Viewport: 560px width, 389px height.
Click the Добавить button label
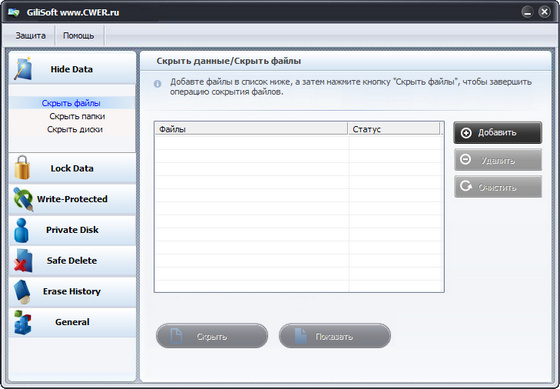[x=497, y=133]
